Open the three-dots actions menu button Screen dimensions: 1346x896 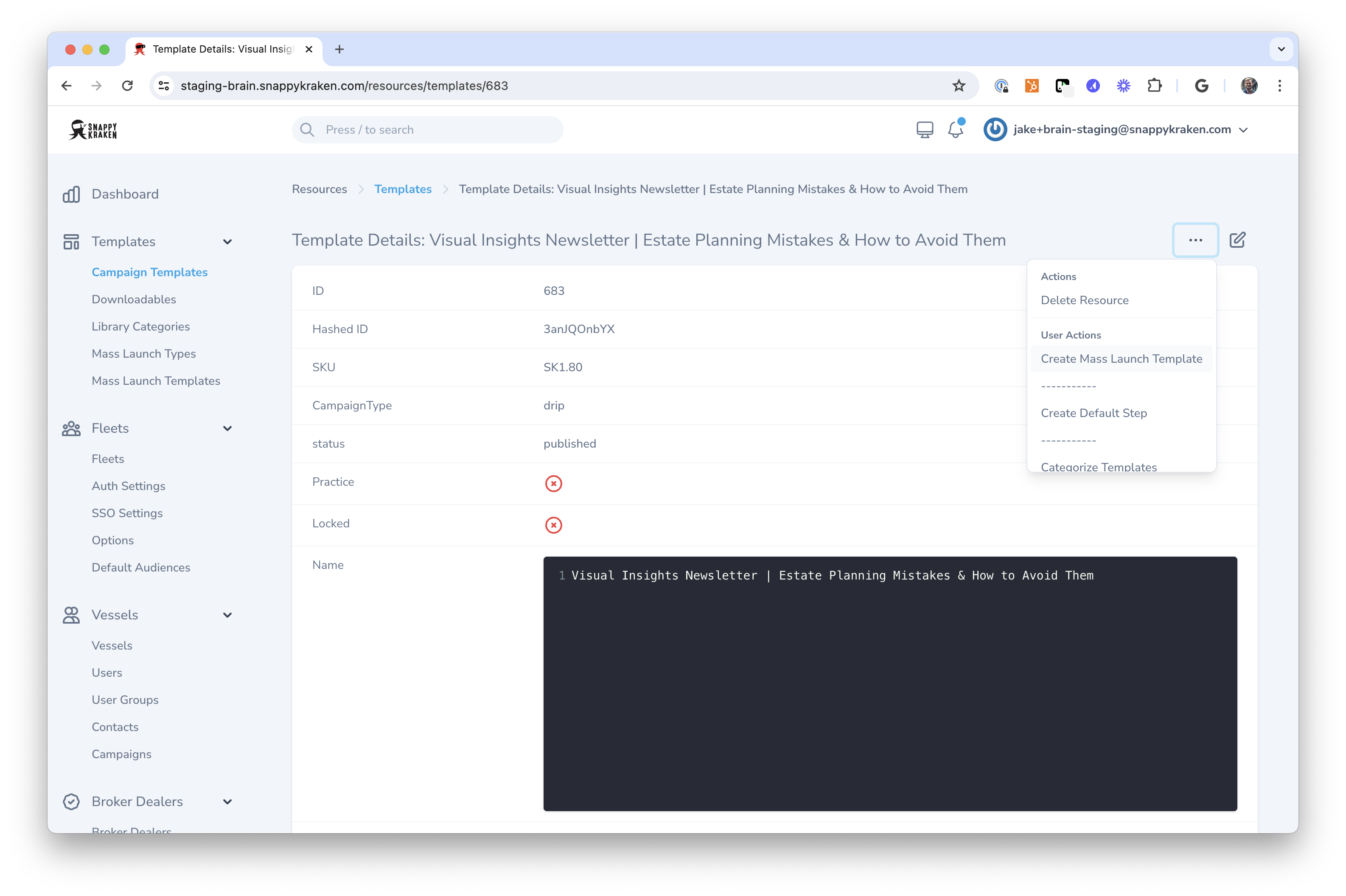point(1195,240)
